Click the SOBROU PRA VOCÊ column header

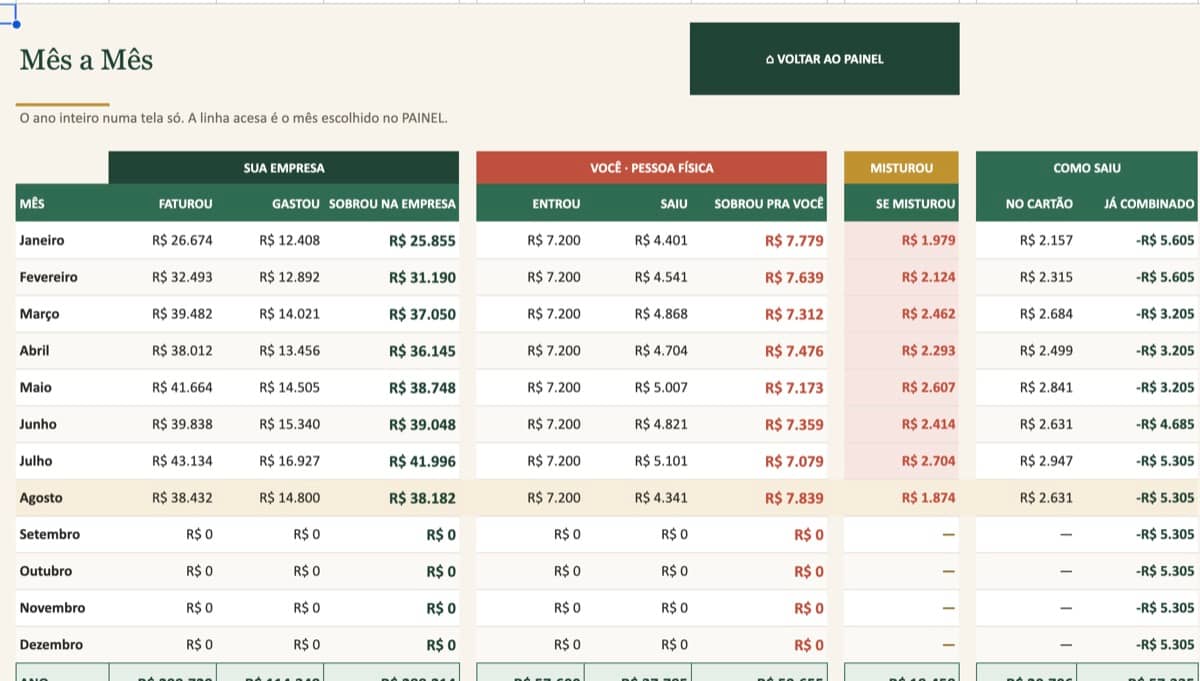769,204
